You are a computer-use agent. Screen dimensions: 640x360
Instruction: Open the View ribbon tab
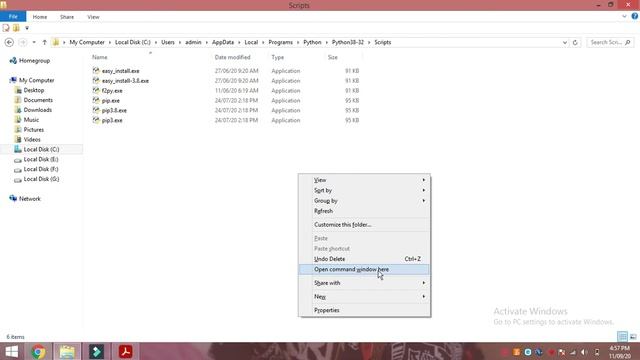click(x=93, y=17)
